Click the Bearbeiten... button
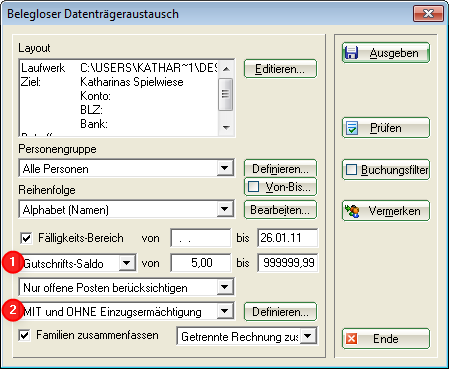 [x=280, y=210]
